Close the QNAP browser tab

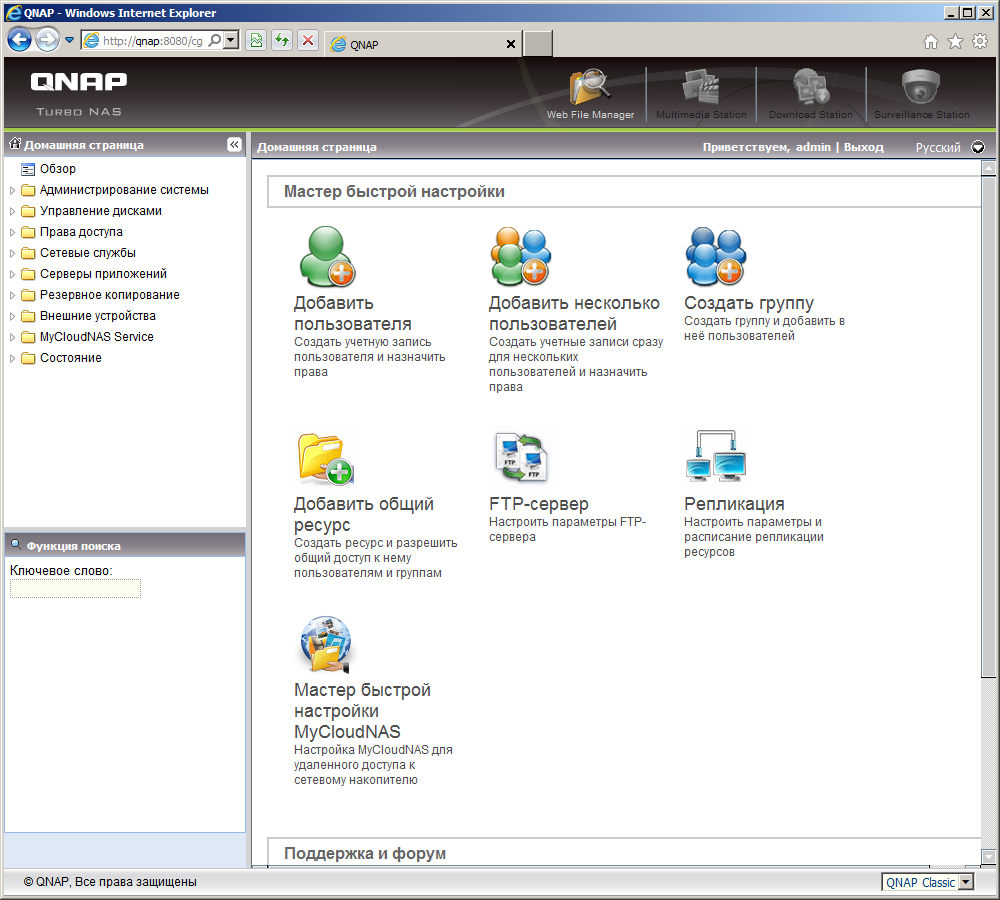pos(510,44)
